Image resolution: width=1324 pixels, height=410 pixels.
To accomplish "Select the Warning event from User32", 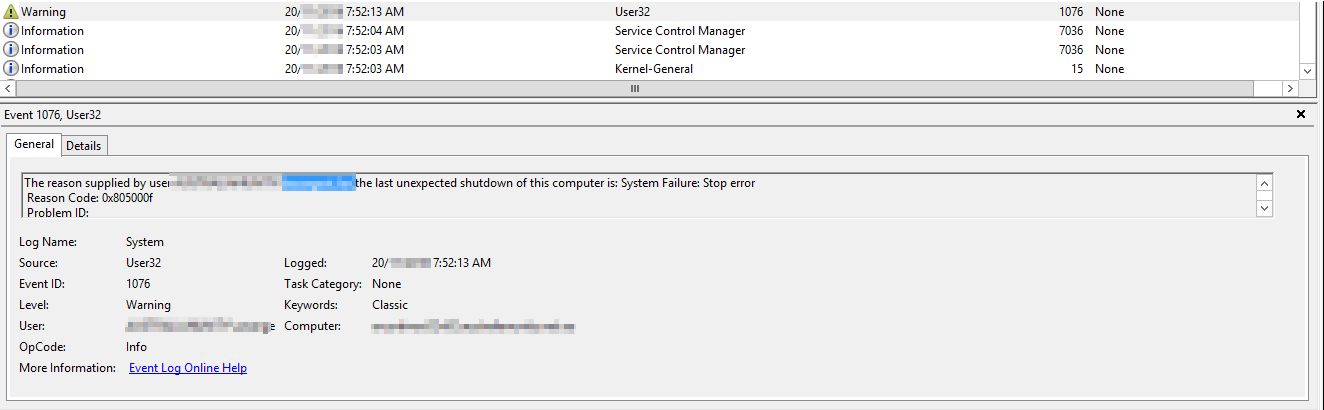I will [650, 12].
